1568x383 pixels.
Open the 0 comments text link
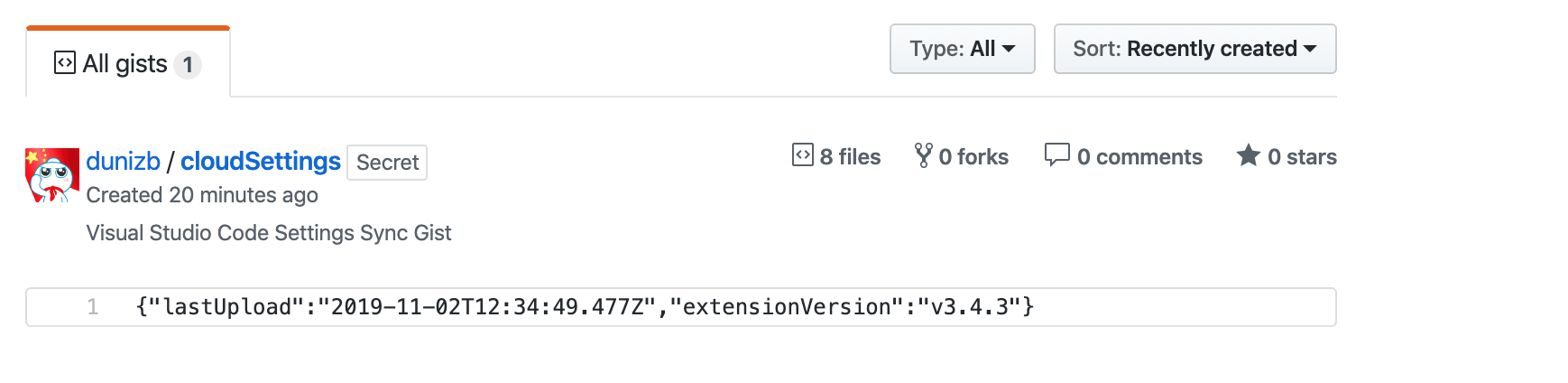1139,157
